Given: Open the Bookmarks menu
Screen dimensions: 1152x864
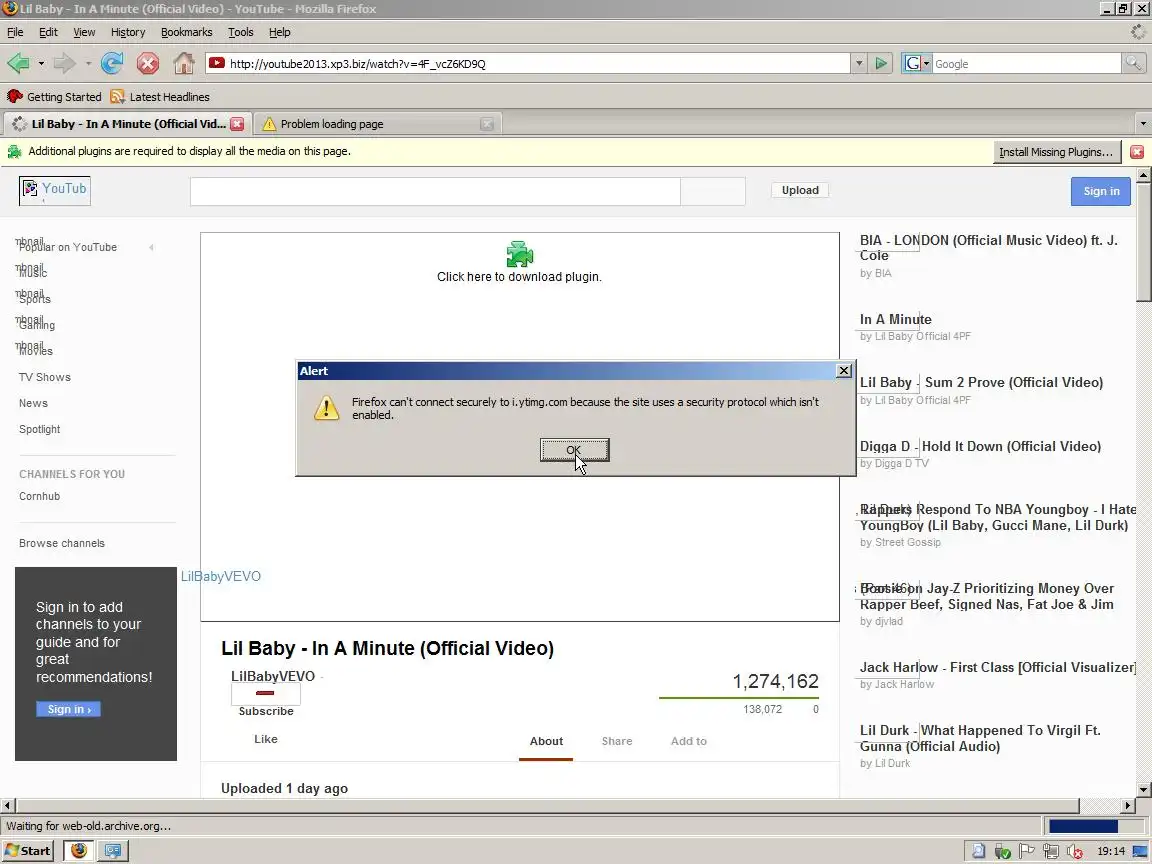Looking at the screenshot, I should pos(187,32).
